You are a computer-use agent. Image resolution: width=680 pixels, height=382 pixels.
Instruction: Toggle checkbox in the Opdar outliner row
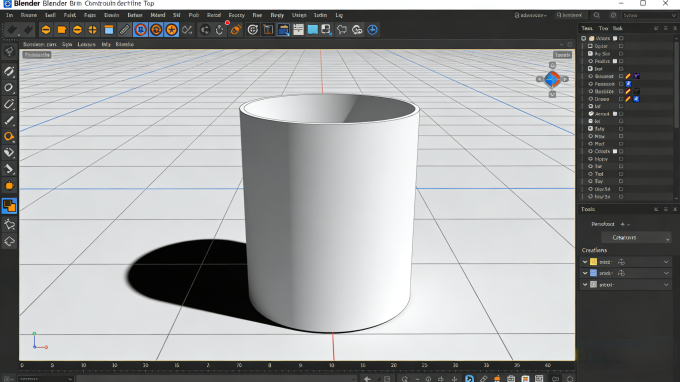coord(621,46)
